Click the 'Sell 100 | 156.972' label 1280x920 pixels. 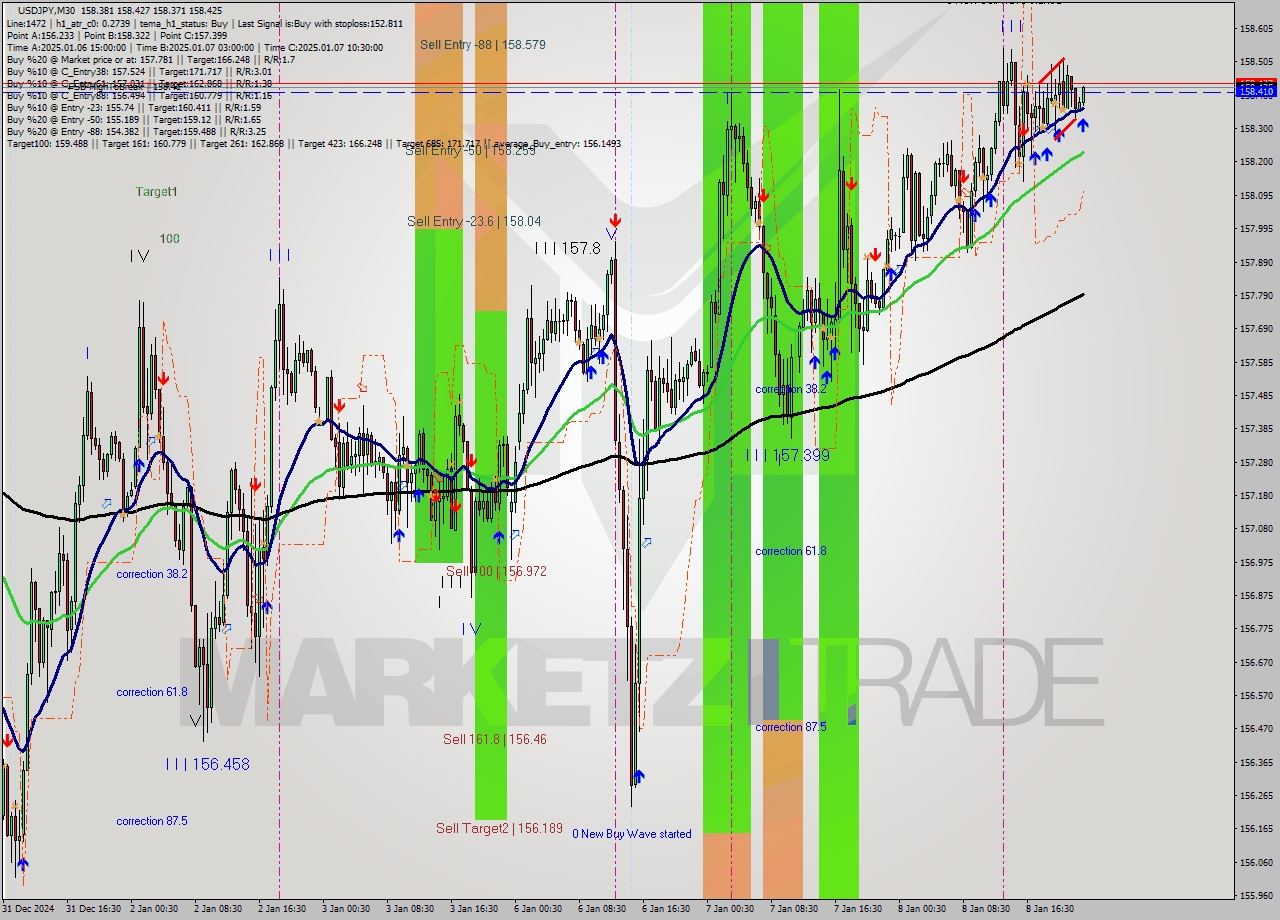(496, 571)
